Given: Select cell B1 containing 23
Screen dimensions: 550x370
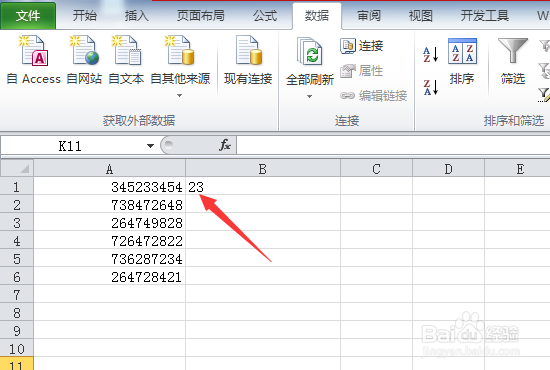Looking at the screenshot, I should (x=263, y=186).
